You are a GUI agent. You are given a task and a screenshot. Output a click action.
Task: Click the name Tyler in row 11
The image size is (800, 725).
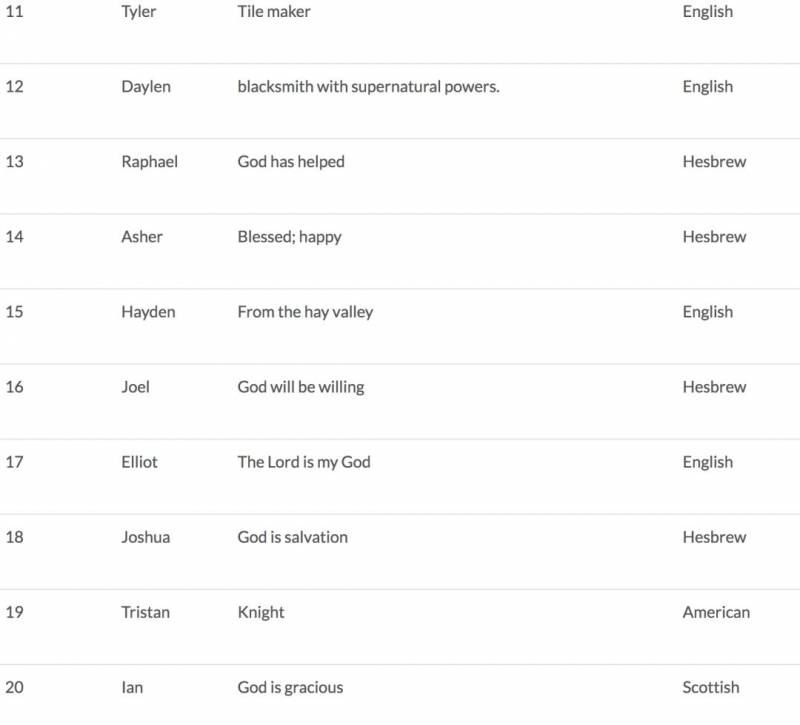coord(139,12)
